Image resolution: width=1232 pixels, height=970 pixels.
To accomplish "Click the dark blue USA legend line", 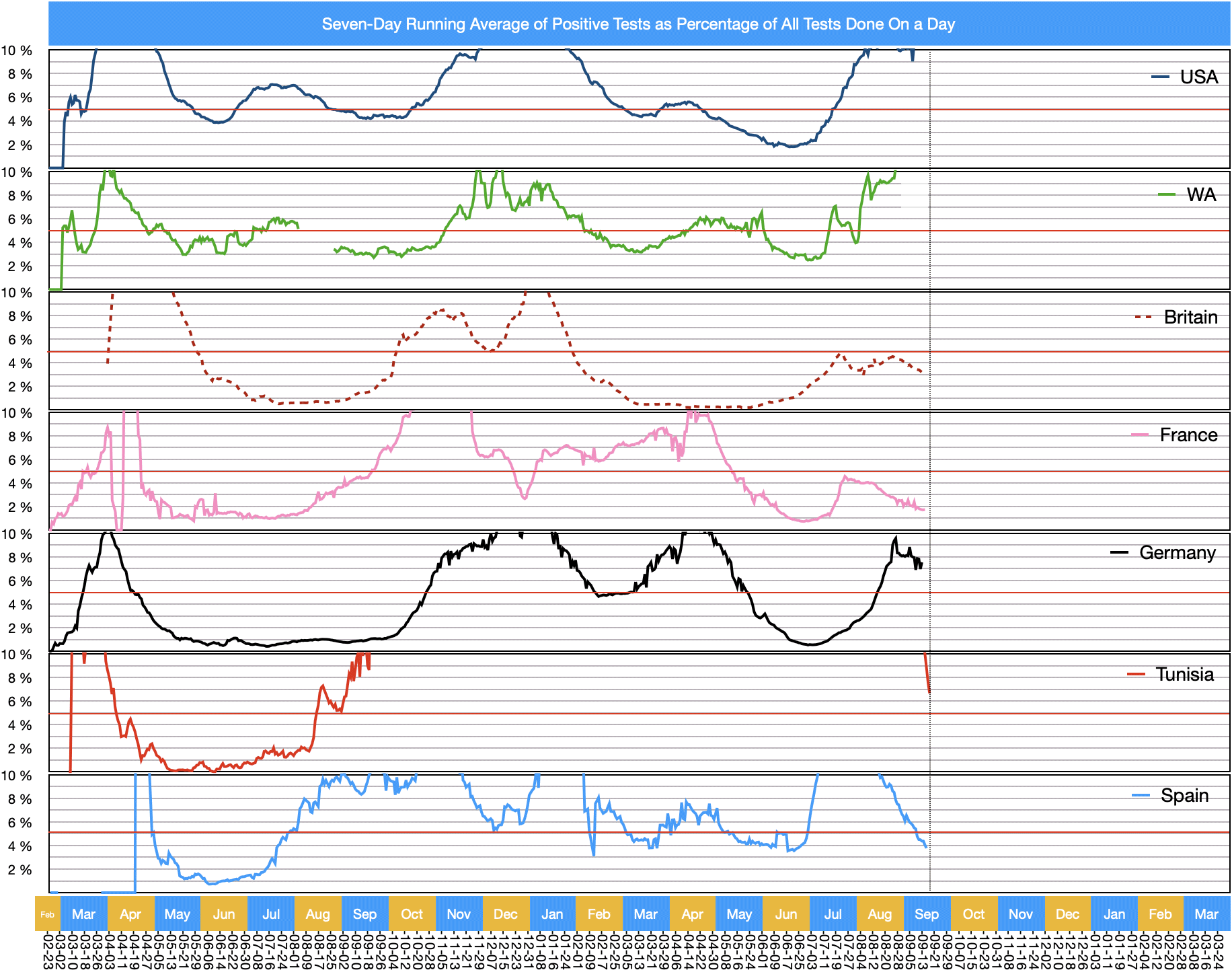I will (x=1161, y=77).
